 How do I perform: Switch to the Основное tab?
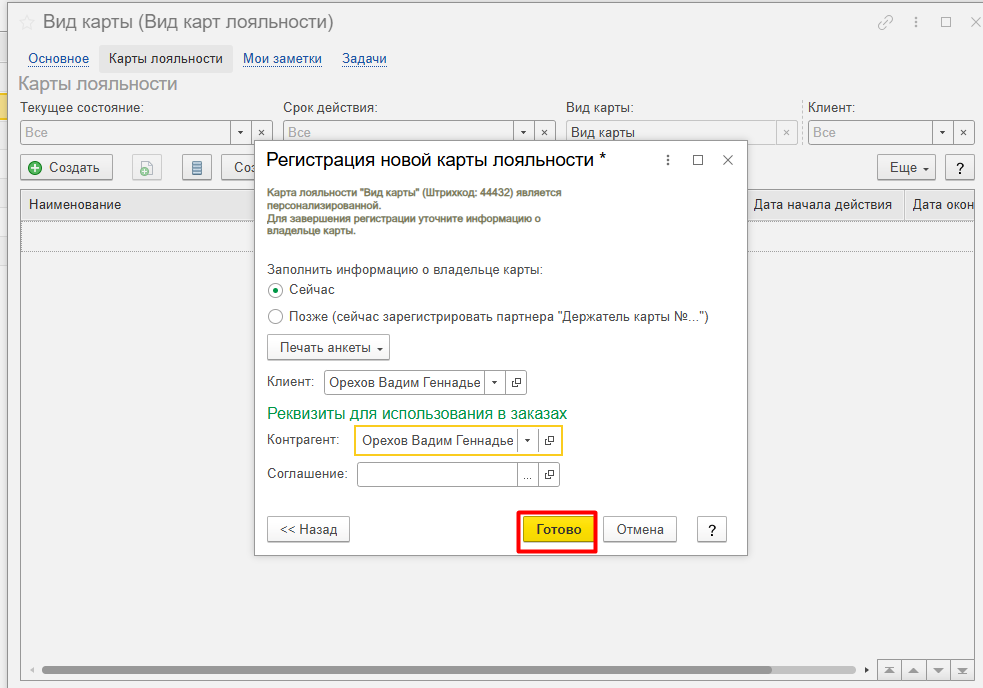(x=58, y=59)
